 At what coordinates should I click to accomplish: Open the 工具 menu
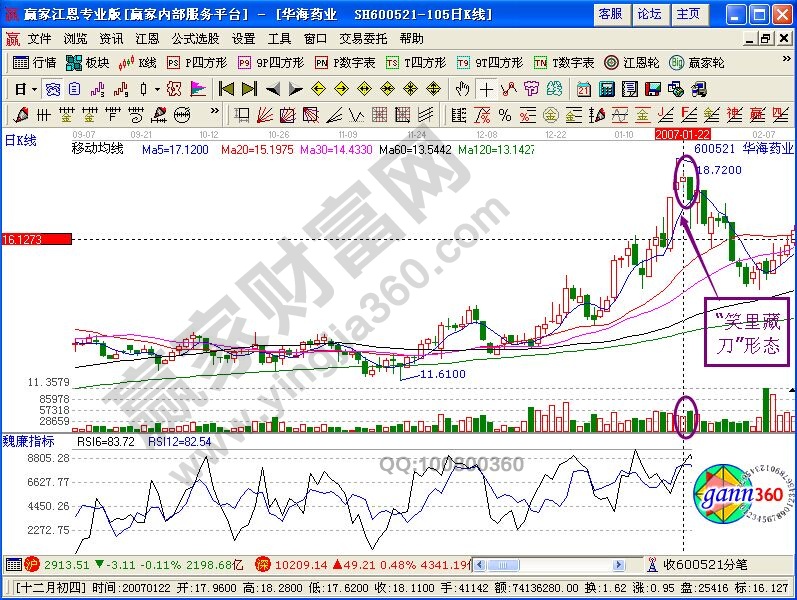(x=280, y=39)
